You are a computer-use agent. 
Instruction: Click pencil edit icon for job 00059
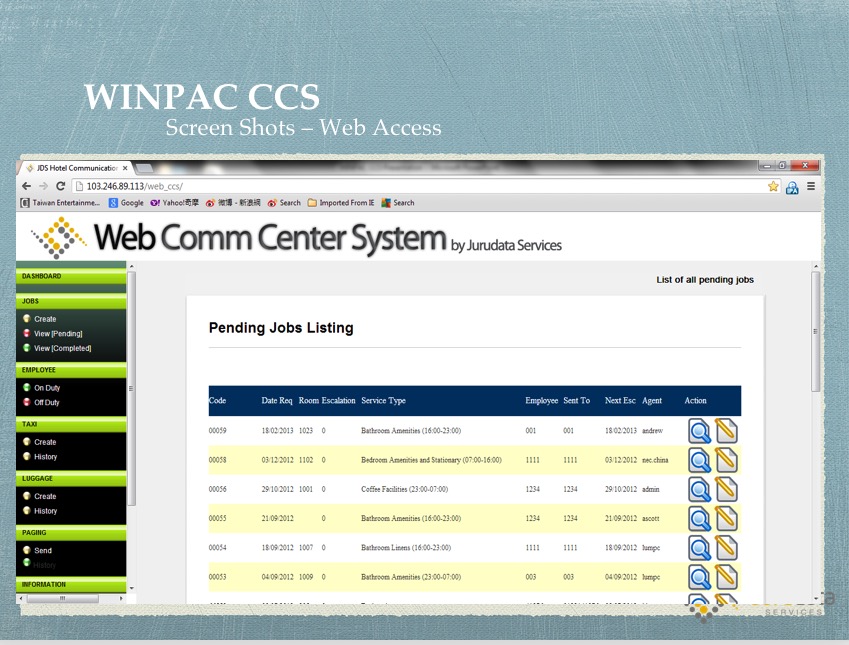[x=726, y=431]
